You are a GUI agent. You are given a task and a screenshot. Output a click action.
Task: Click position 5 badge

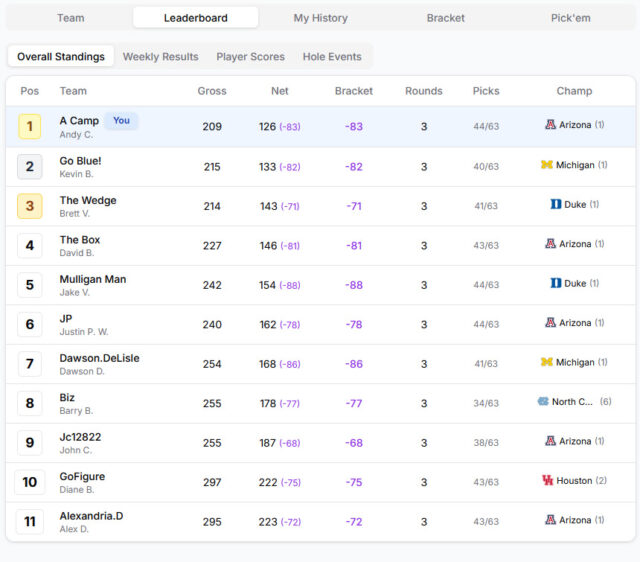29,285
